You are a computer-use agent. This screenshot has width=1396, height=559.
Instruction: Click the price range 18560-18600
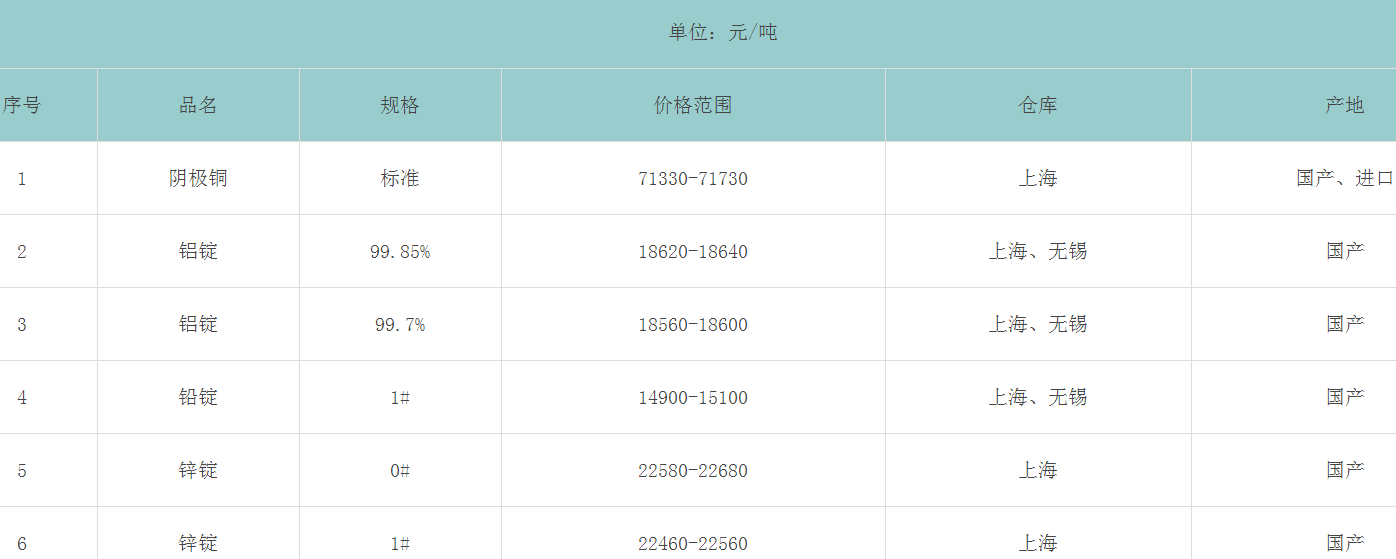point(693,325)
